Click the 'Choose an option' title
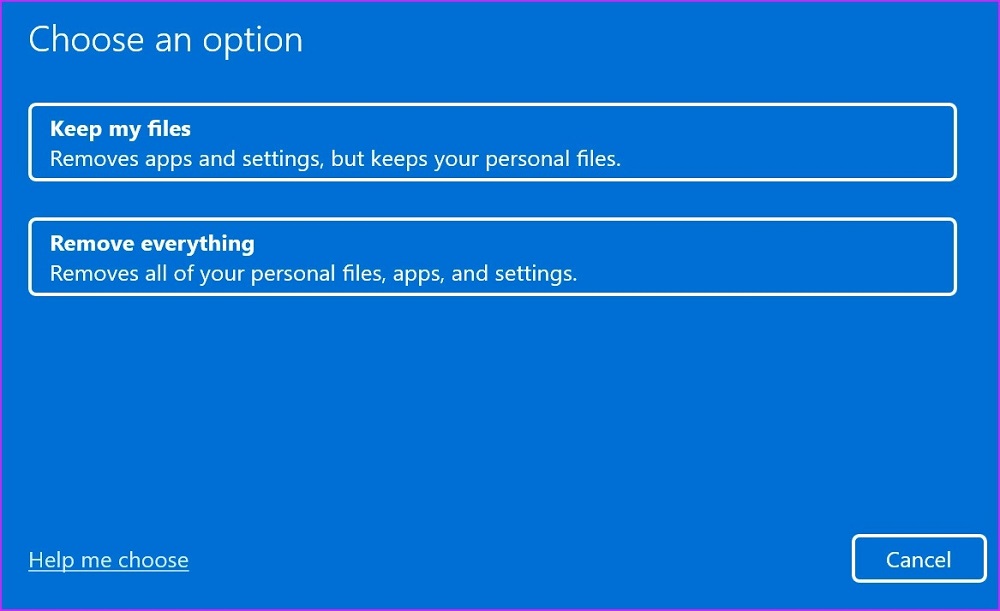The width and height of the screenshot is (1000, 611). [x=165, y=40]
